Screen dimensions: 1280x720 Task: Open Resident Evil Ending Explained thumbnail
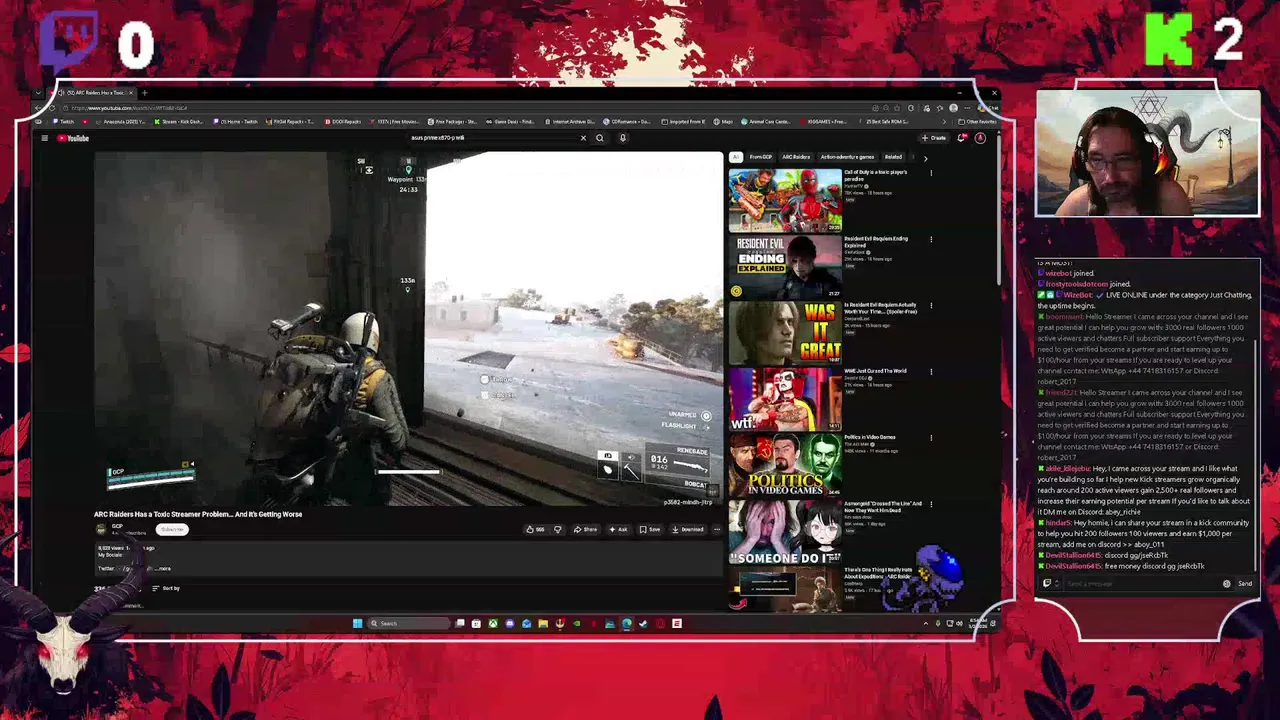point(785,266)
